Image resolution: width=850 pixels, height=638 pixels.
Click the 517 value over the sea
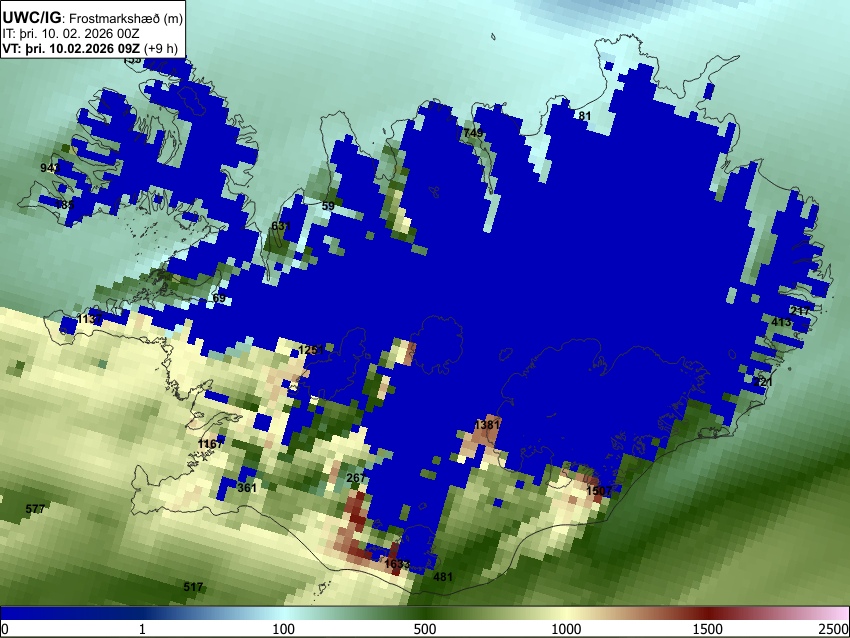[193, 587]
